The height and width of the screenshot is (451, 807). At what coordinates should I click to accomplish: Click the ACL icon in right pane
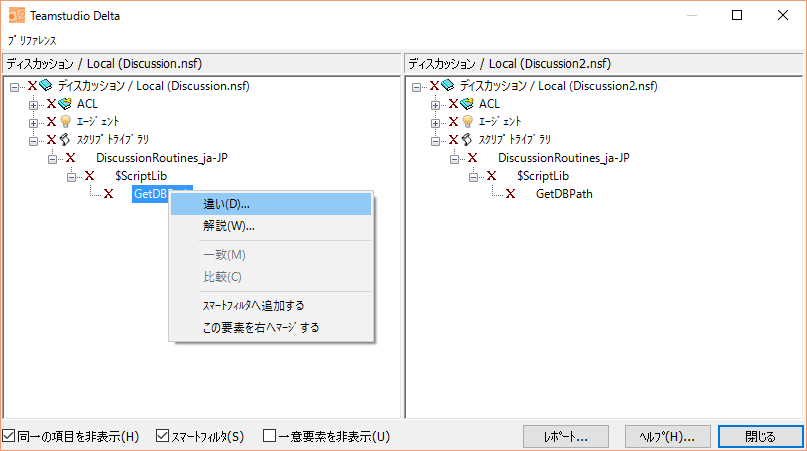467,104
